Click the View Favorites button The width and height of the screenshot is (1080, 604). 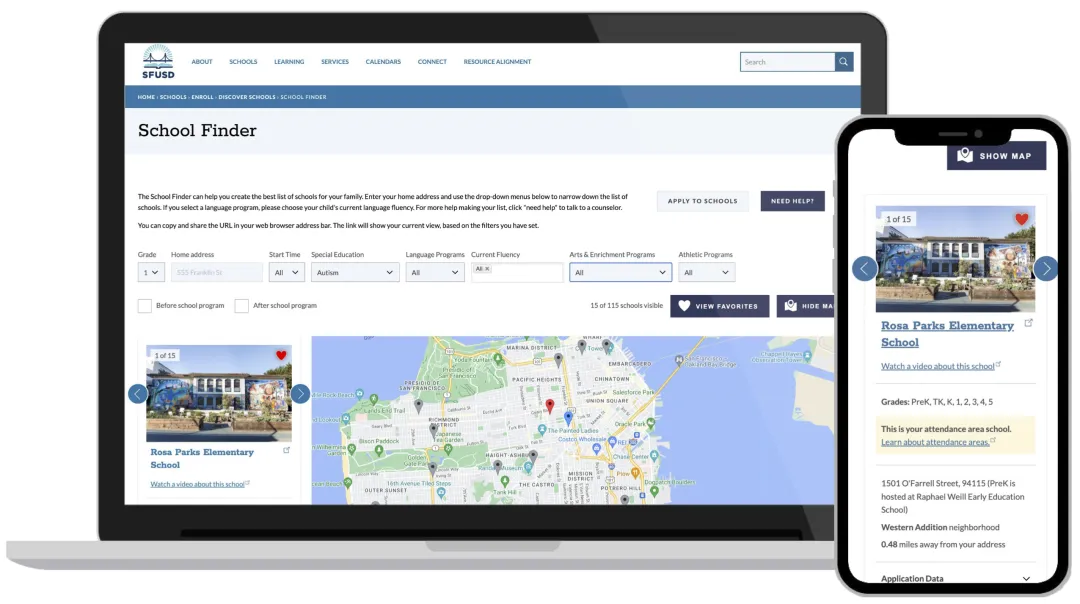(x=718, y=306)
